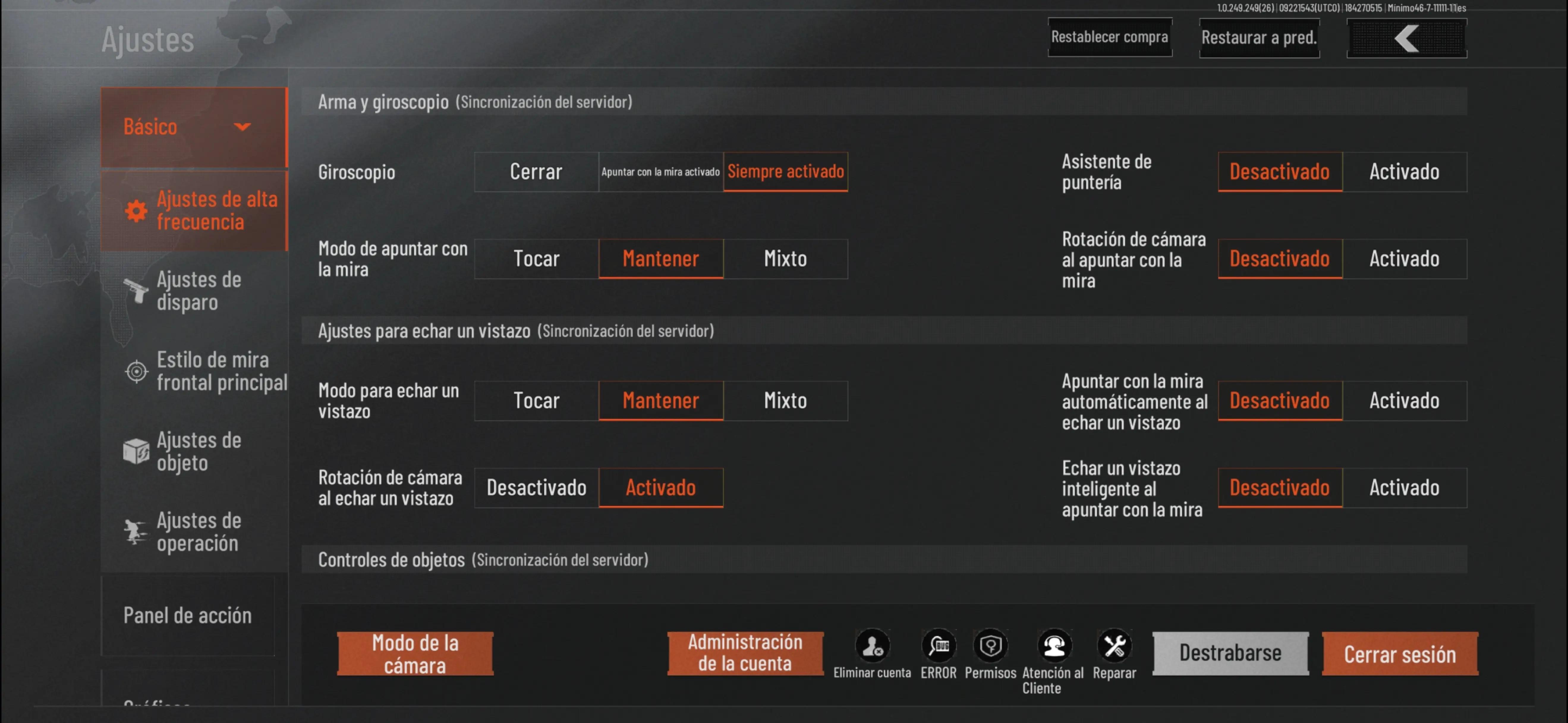Open Administración de la cuenta

(x=745, y=653)
